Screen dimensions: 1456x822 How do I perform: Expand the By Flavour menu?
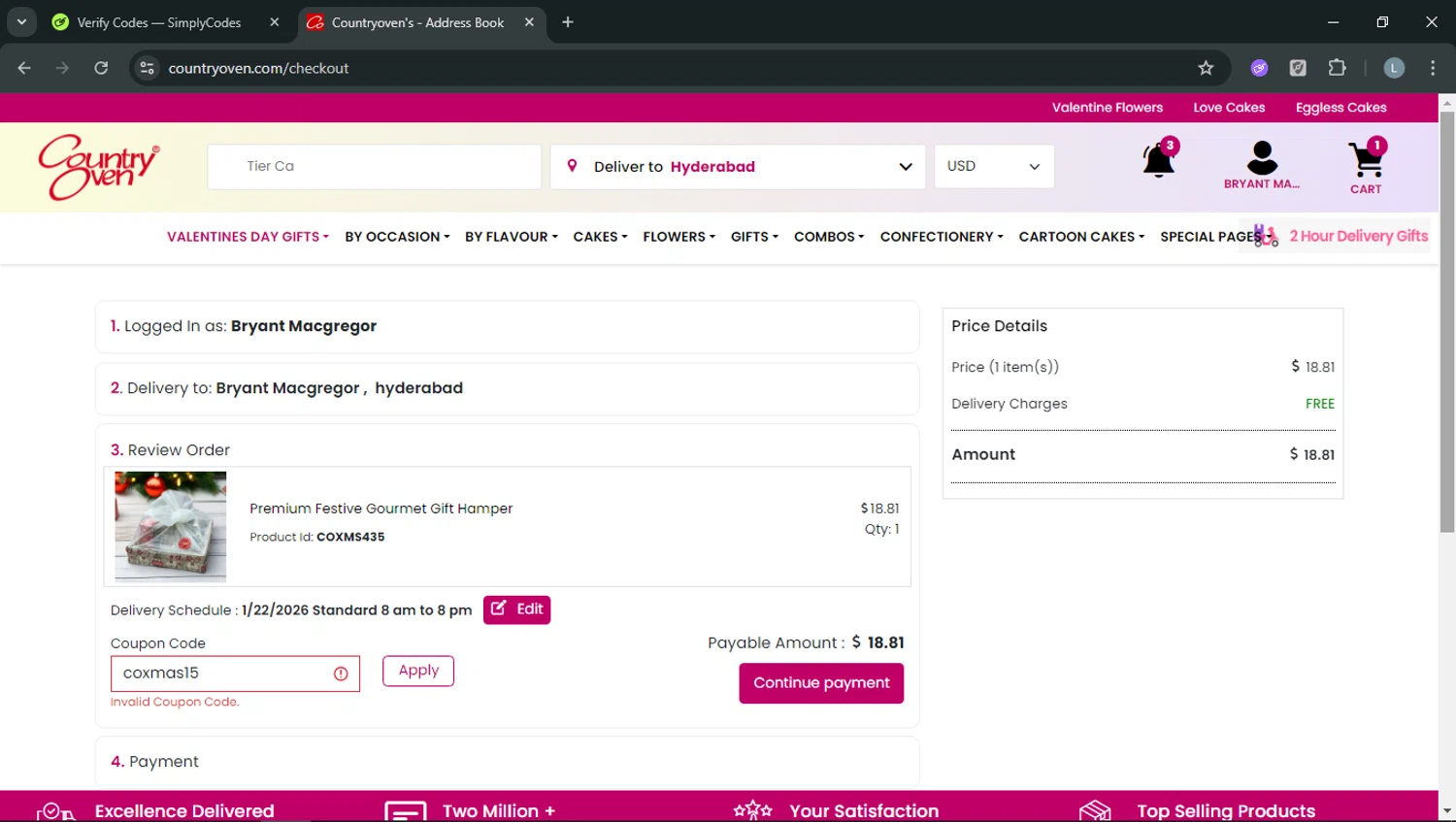pyautogui.click(x=511, y=237)
